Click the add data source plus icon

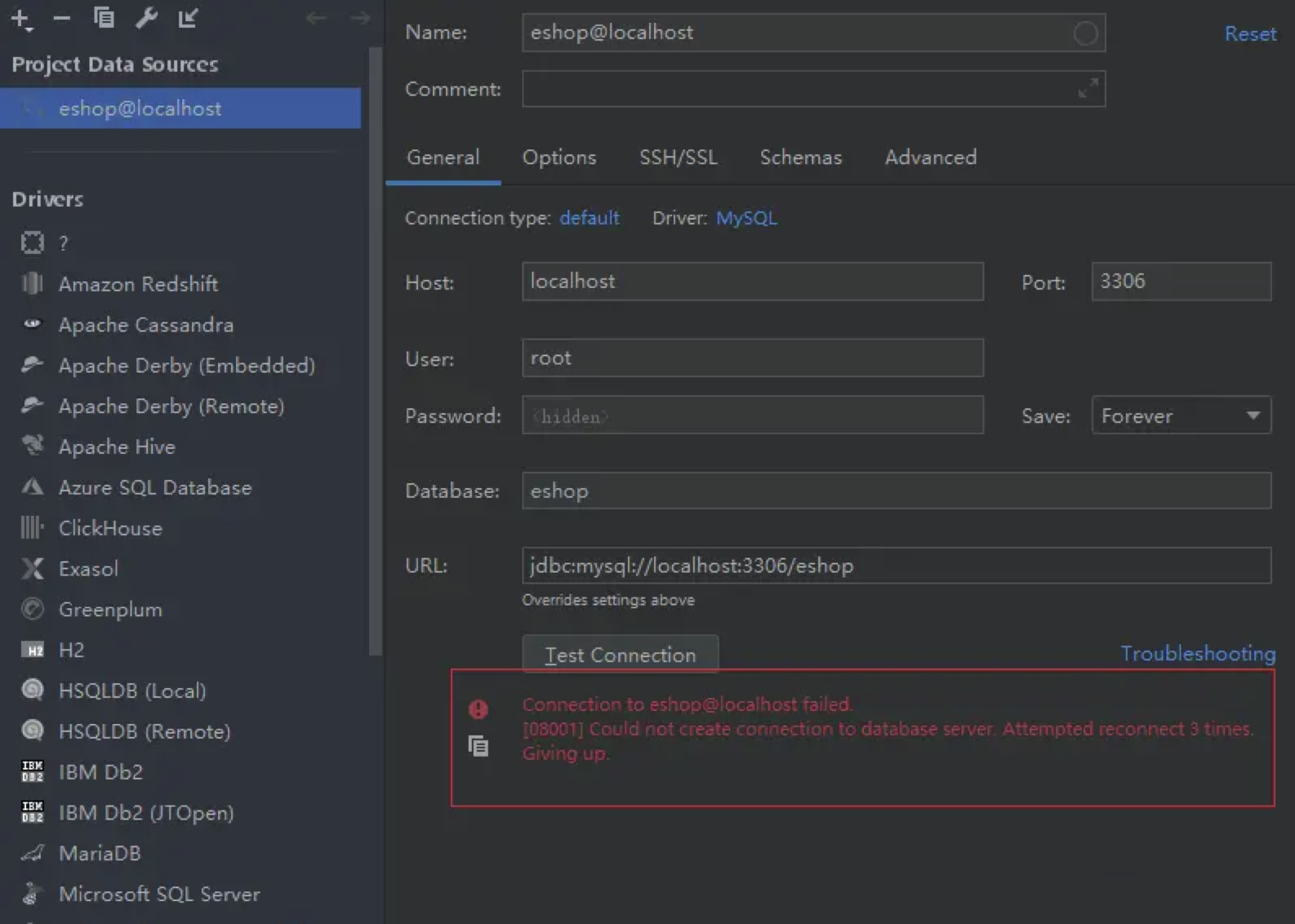tap(20, 19)
